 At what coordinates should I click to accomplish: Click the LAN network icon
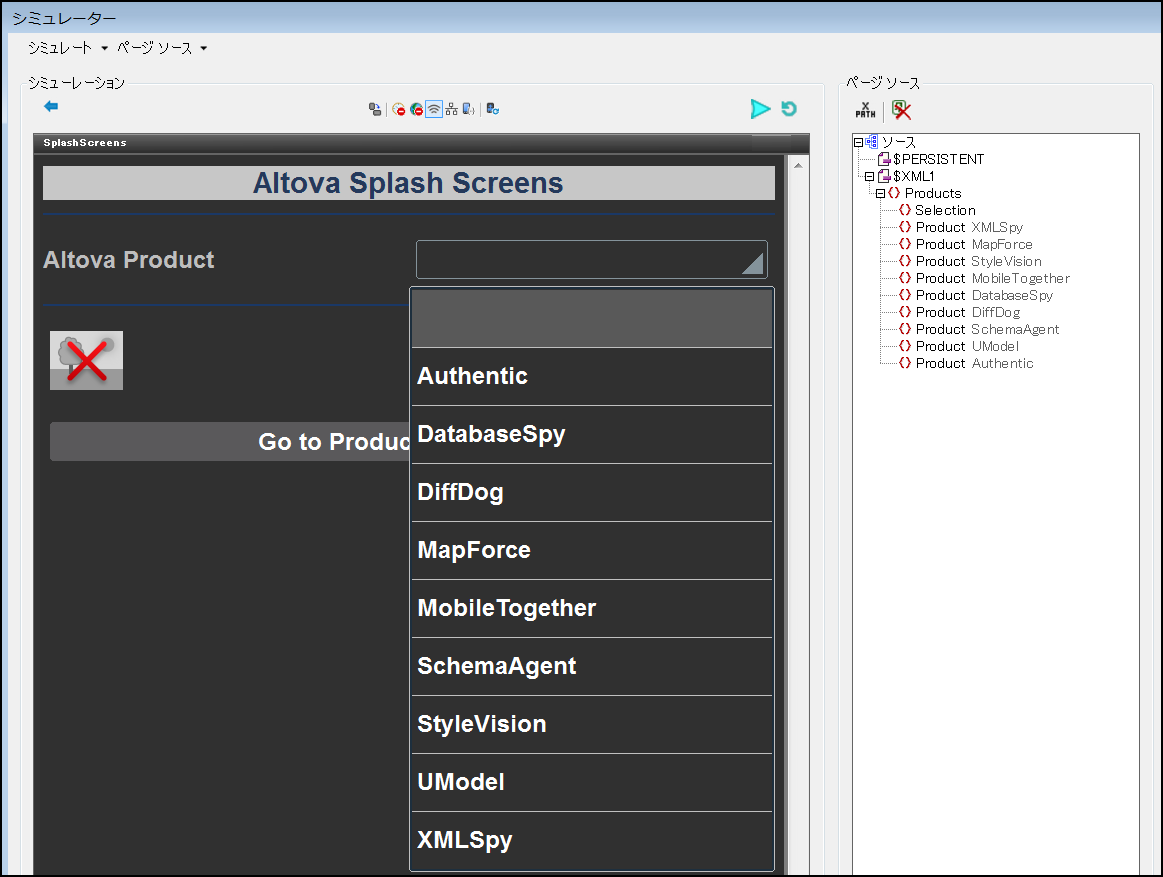tap(451, 110)
